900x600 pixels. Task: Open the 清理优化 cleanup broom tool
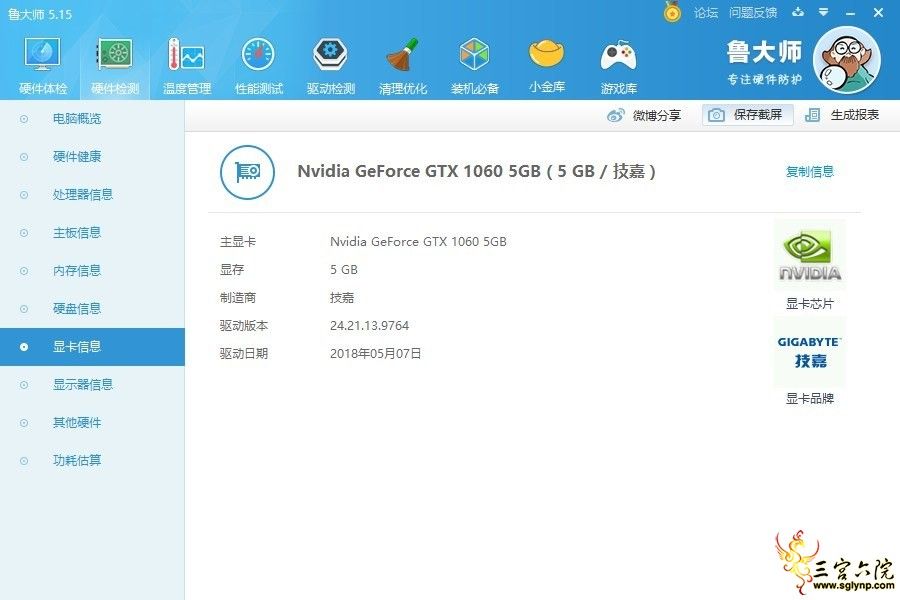[x=402, y=66]
